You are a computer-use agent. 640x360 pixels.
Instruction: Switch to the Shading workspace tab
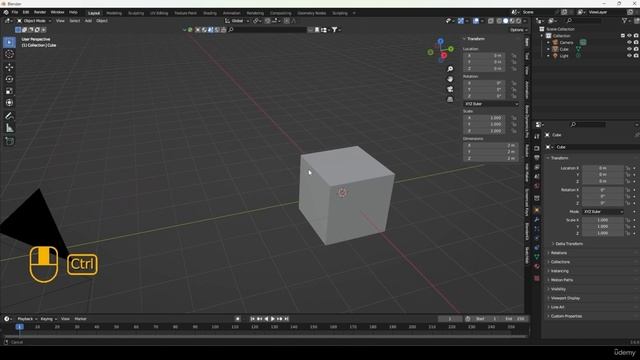click(x=210, y=13)
